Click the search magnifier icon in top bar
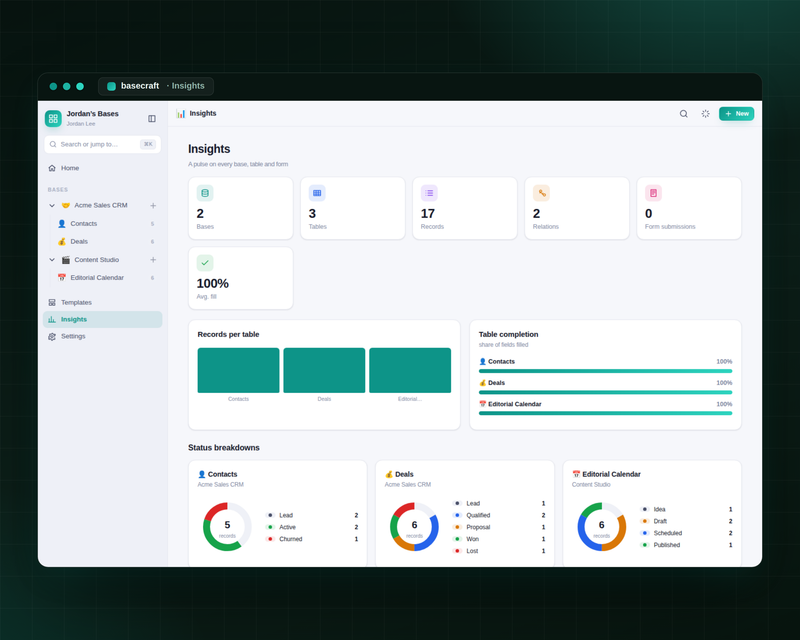The image size is (800, 640). click(x=683, y=114)
